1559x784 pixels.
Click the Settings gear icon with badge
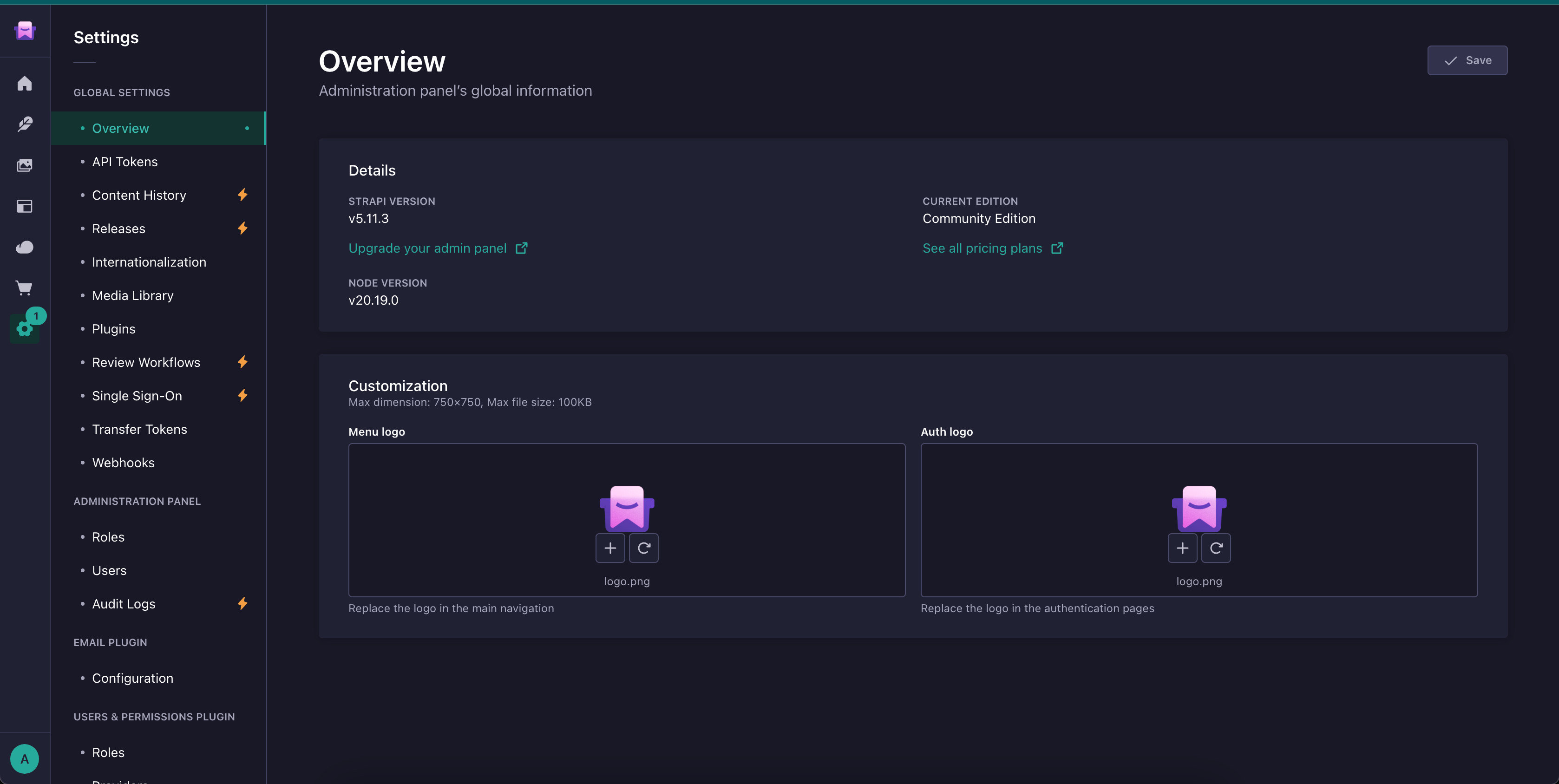pos(25,328)
